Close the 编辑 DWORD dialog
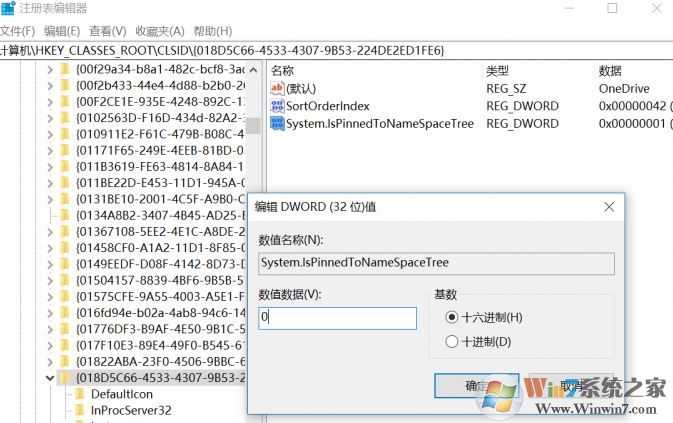The image size is (673, 423). (x=609, y=207)
